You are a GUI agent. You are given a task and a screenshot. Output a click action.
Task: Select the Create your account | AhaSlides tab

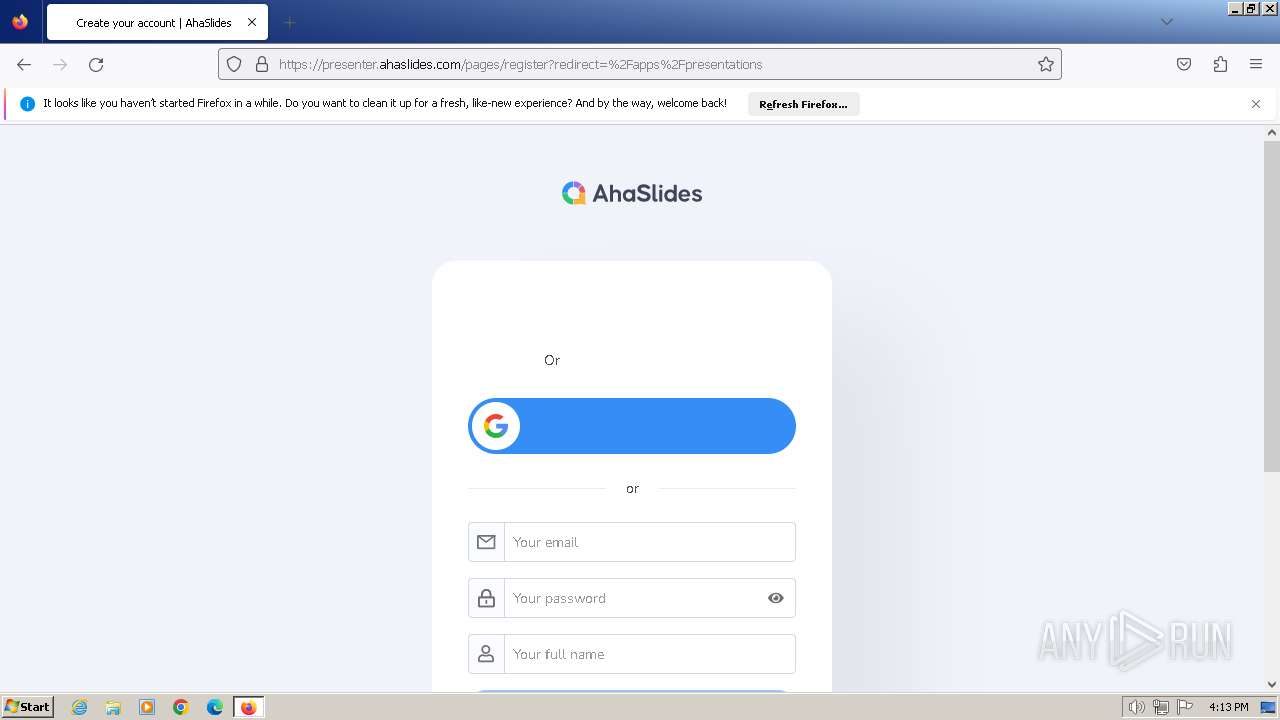pyautogui.click(x=157, y=22)
